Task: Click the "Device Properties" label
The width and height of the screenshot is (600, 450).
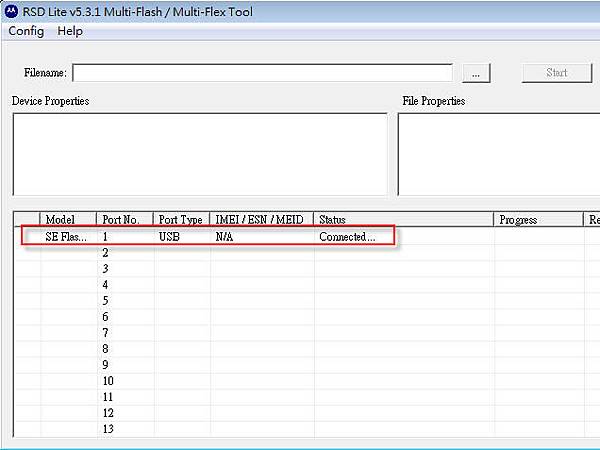Action: 51,101
